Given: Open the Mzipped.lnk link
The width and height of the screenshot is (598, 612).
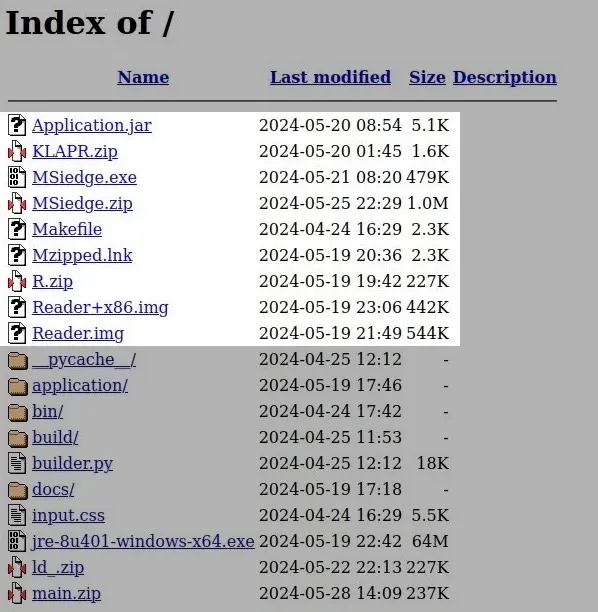Looking at the screenshot, I should [x=82, y=255].
